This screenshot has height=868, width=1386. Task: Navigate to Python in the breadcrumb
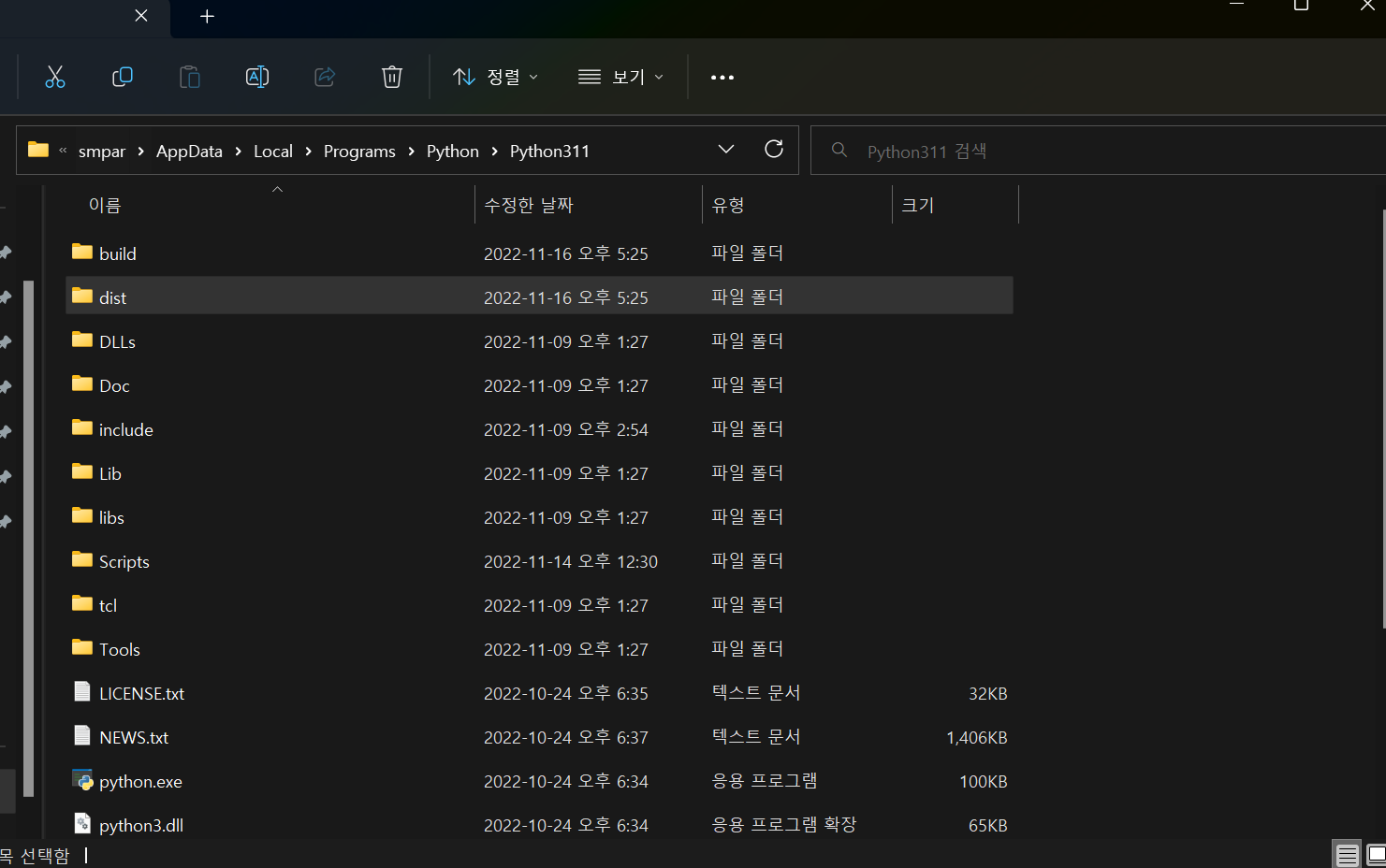pos(453,152)
